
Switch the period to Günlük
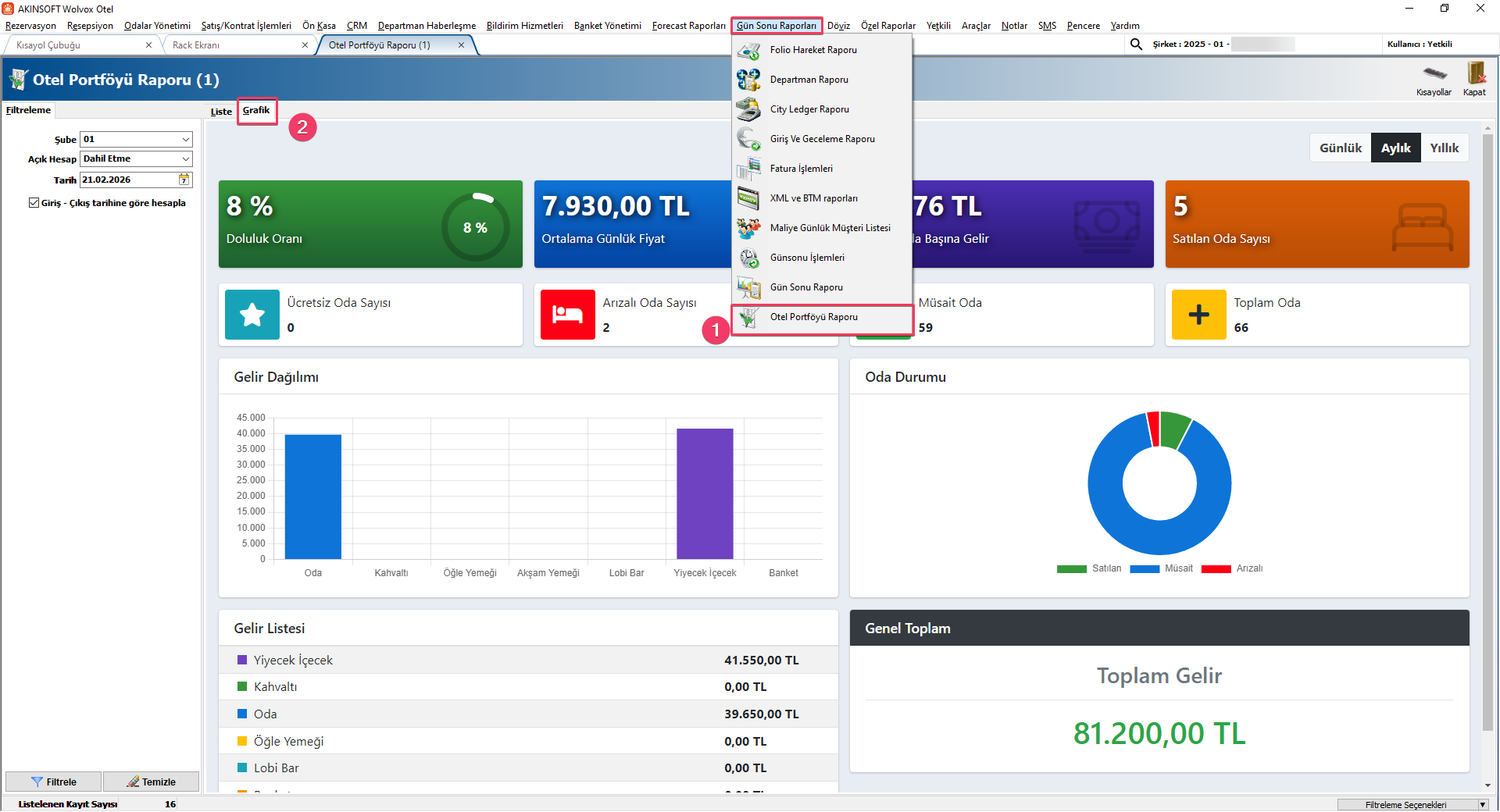click(x=1341, y=148)
